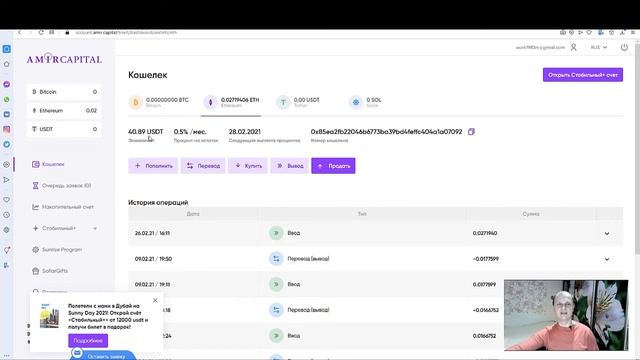Open Twitter in browser sidebar

point(7,144)
